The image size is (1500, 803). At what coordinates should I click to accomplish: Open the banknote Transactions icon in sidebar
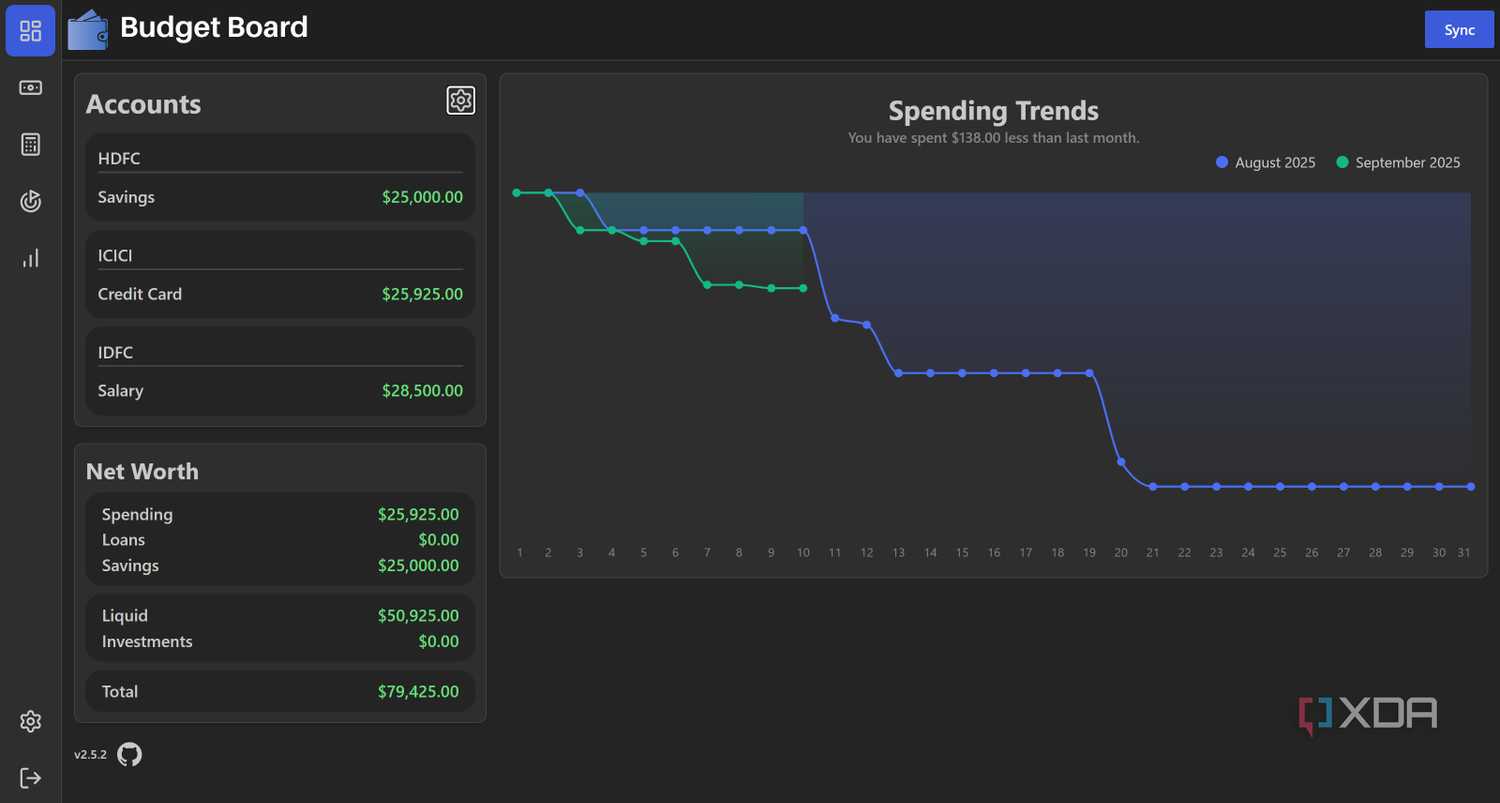[30, 88]
